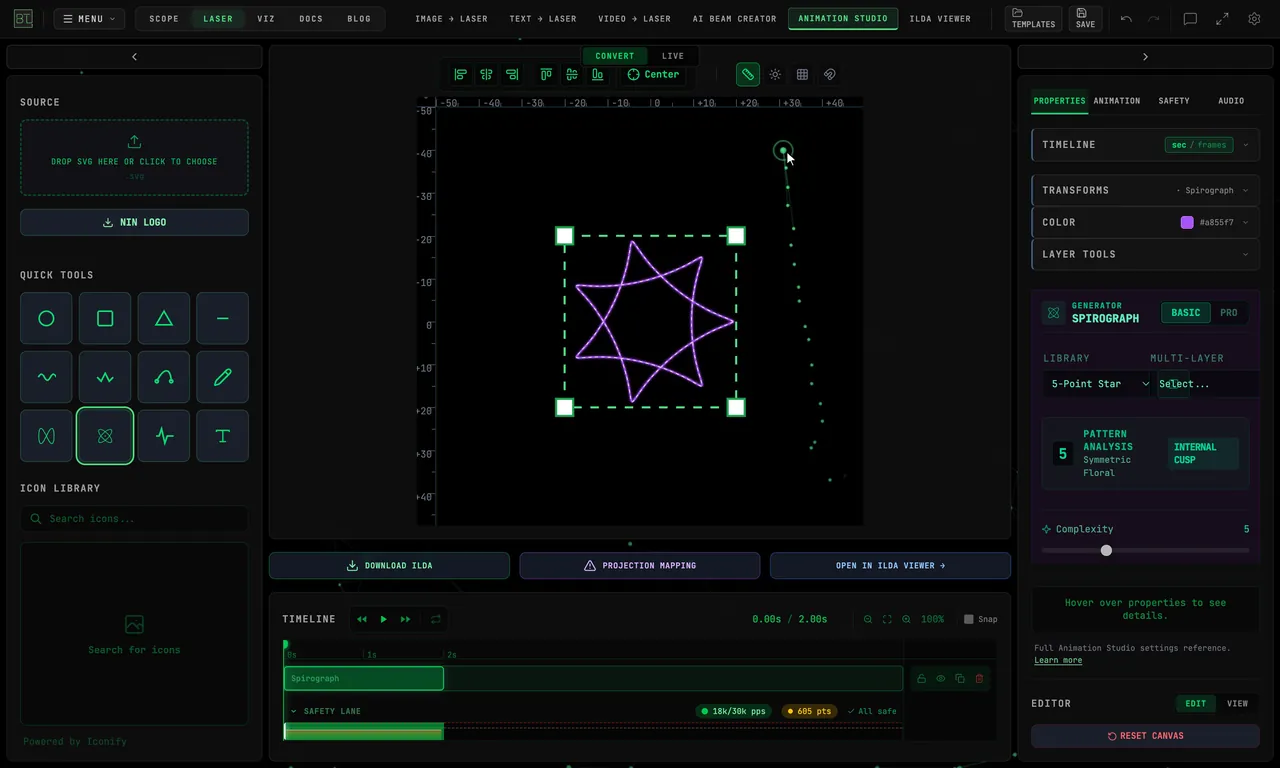The image size is (1280, 768).
Task: Expand the Layer Tools section
Action: coord(1145,254)
